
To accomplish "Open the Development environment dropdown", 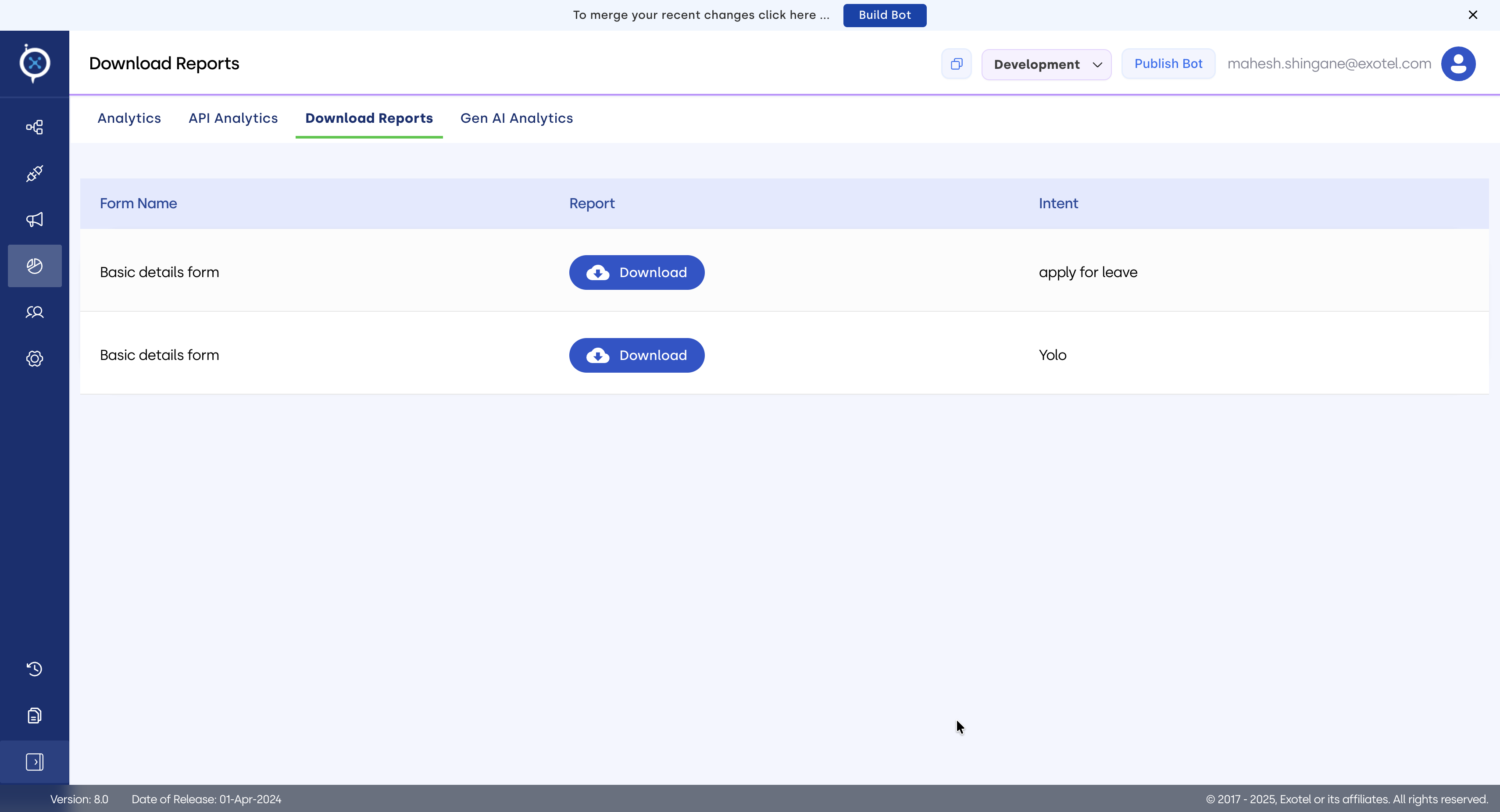I will tap(1046, 64).
